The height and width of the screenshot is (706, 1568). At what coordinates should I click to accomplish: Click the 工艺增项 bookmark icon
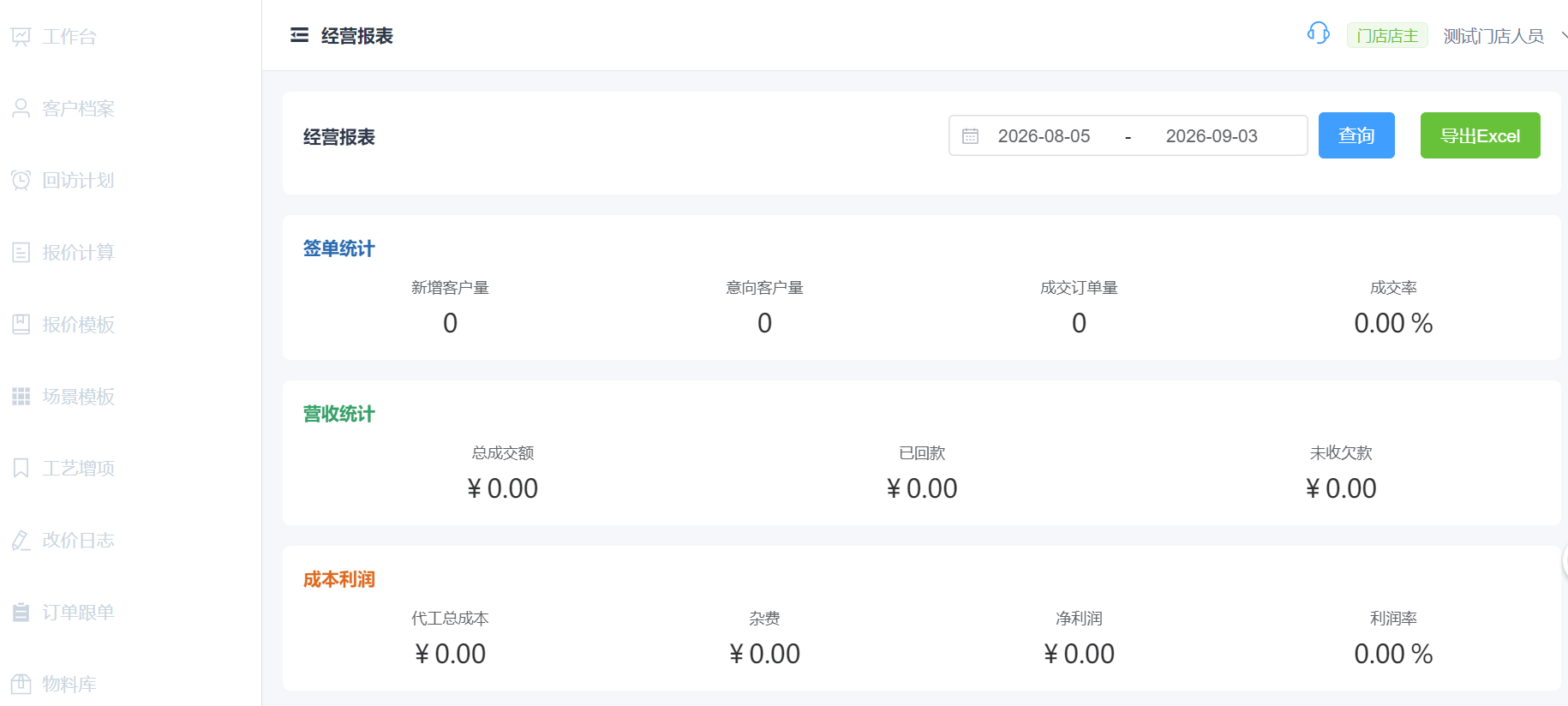pos(21,469)
